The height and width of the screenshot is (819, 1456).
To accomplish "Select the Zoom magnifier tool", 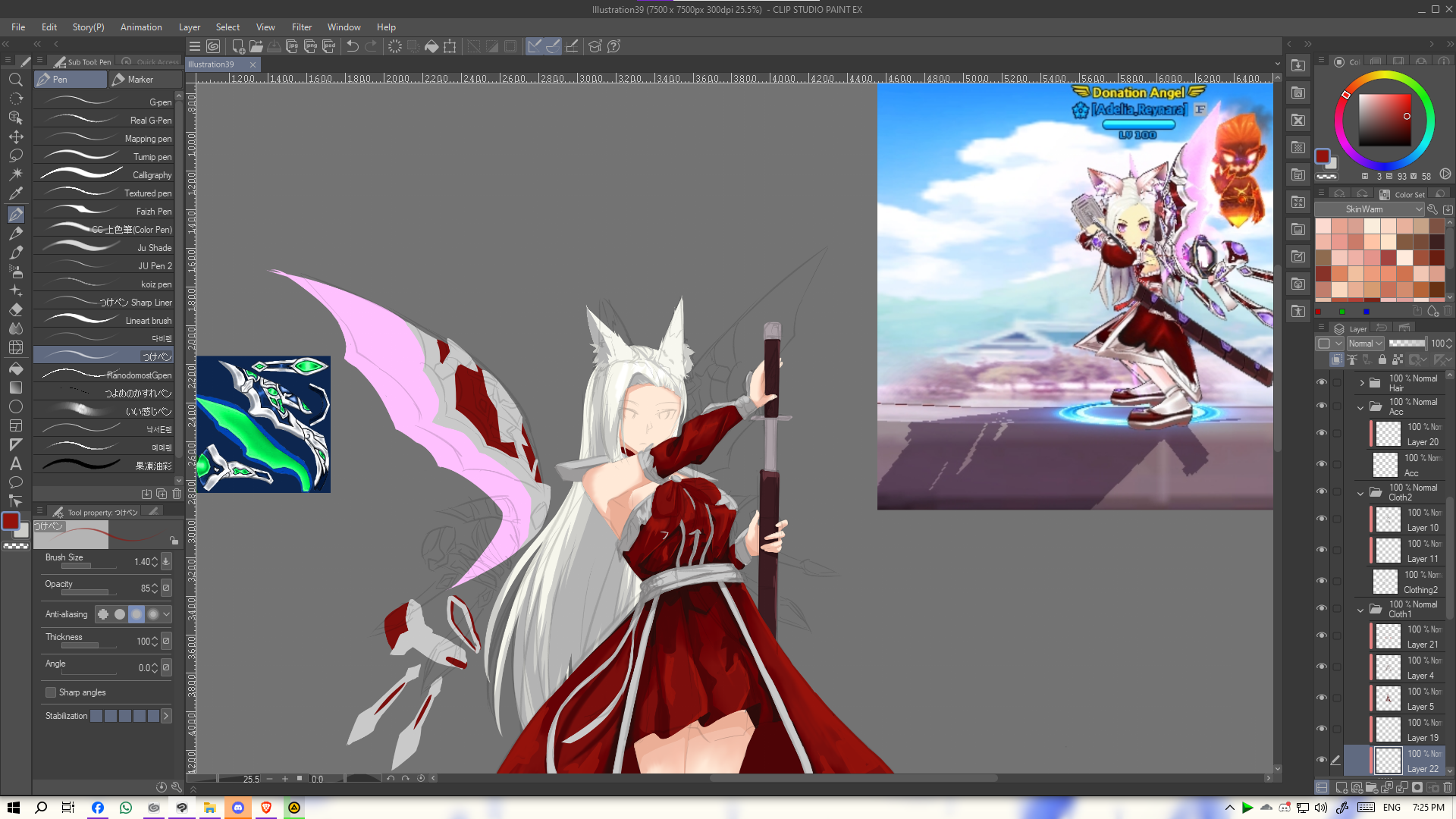I will coord(15,80).
